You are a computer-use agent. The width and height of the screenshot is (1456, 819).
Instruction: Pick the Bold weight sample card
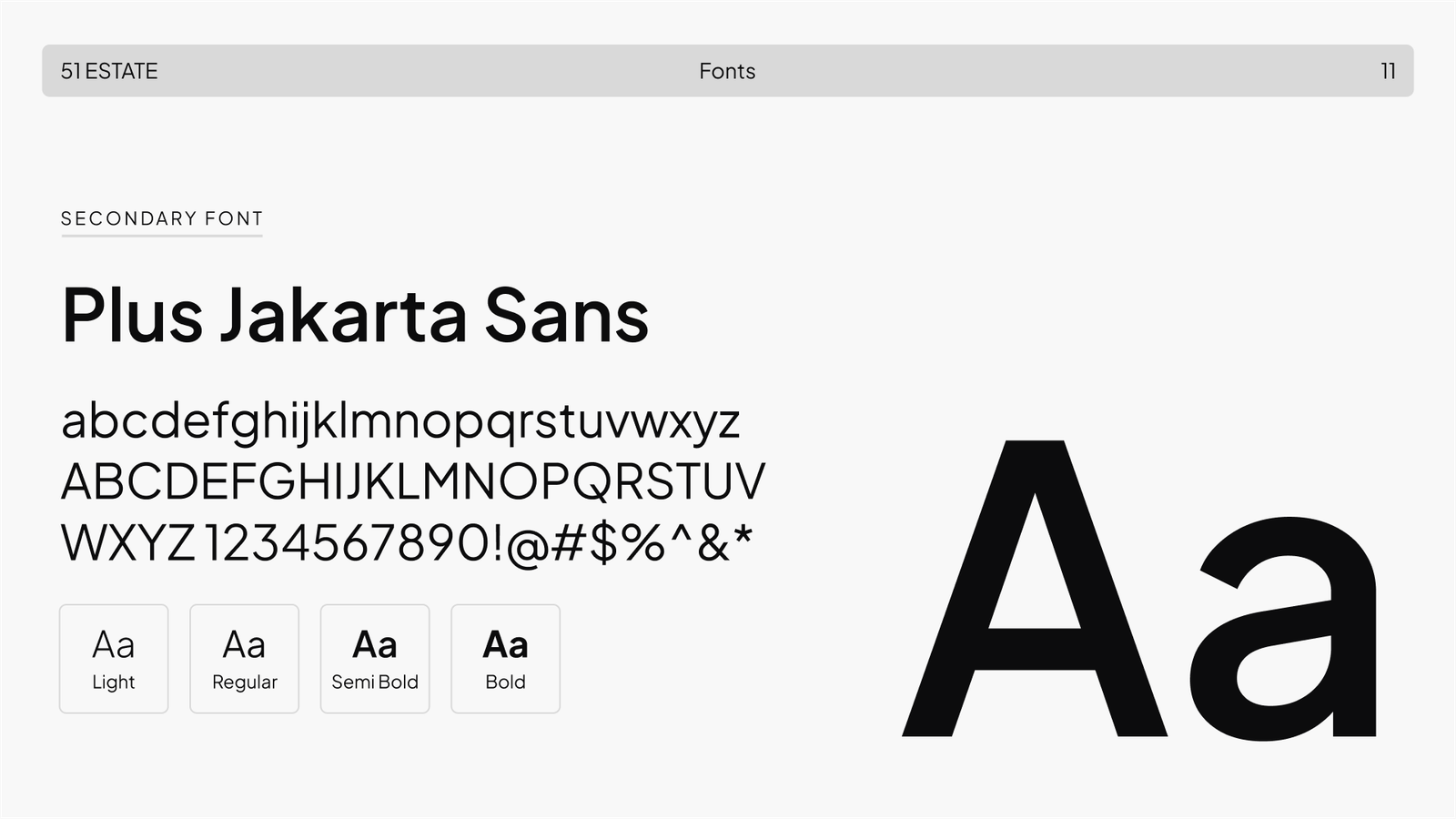click(505, 659)
